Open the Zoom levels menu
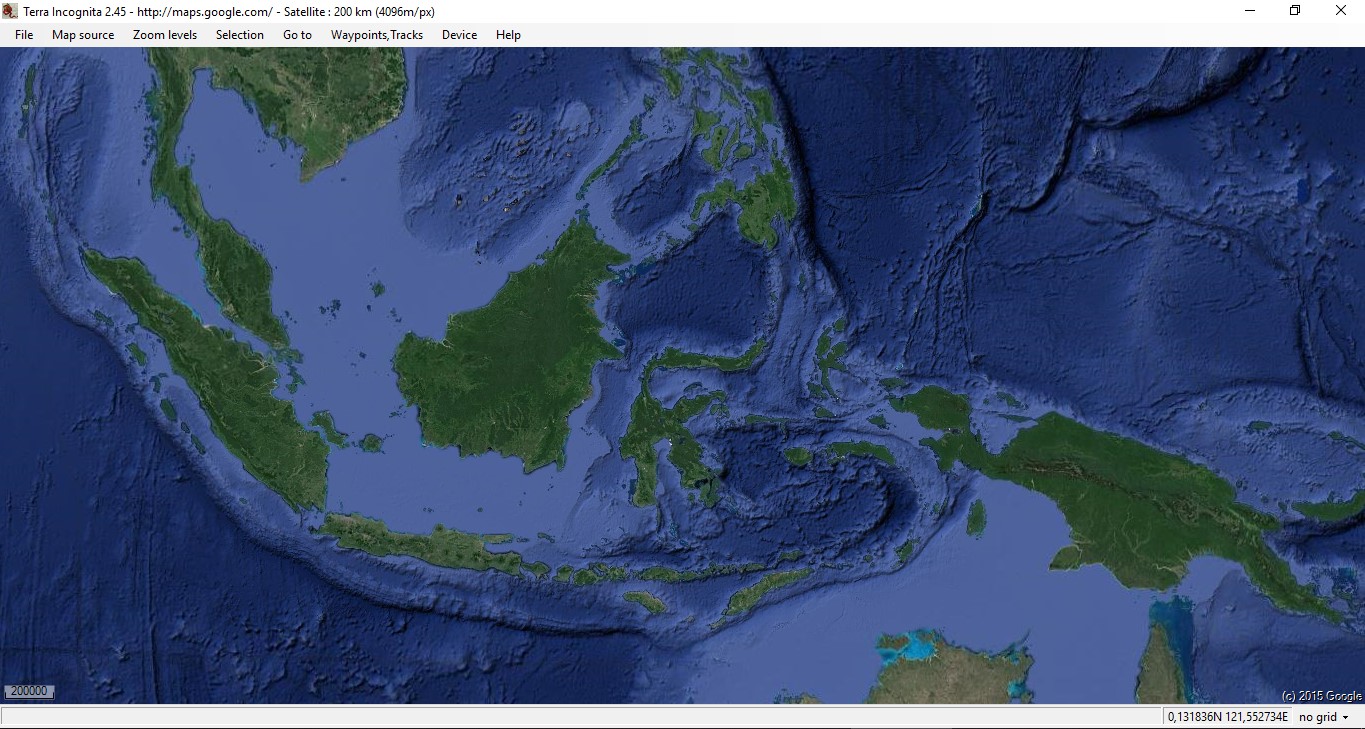The width and height of the screenshot is (1365, 729). [165, 35]
